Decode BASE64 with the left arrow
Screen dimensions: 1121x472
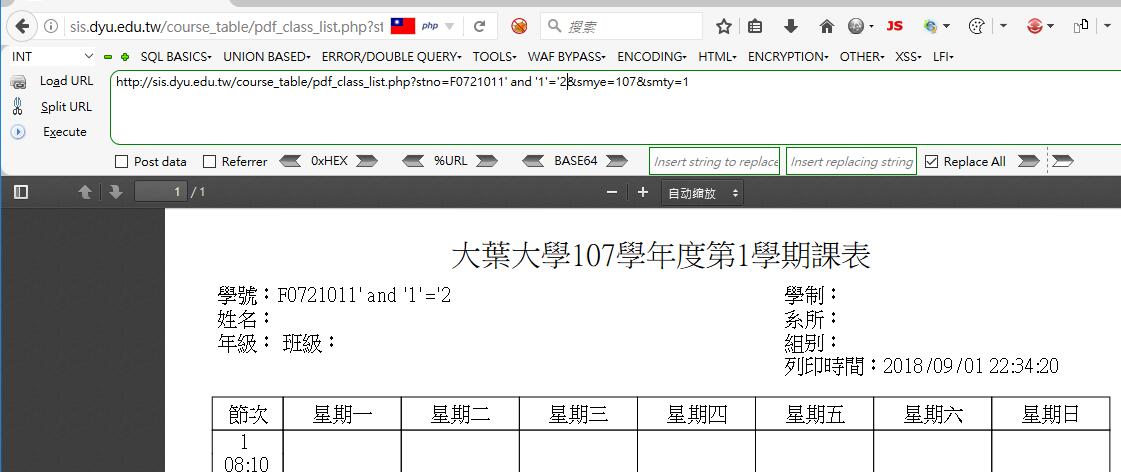[x=533, y=162]
